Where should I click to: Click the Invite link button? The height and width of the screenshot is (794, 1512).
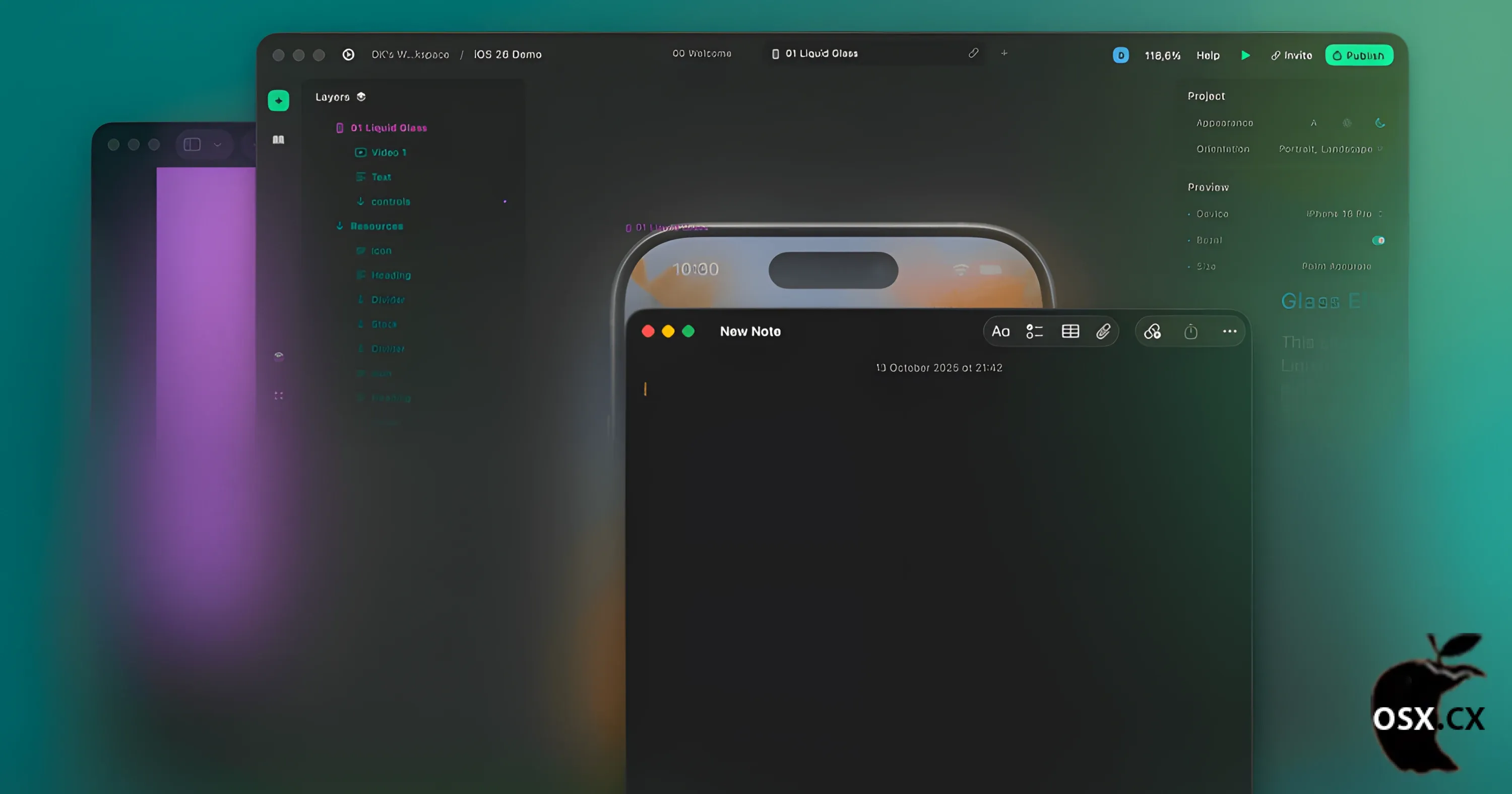[x=1291, y=55]
